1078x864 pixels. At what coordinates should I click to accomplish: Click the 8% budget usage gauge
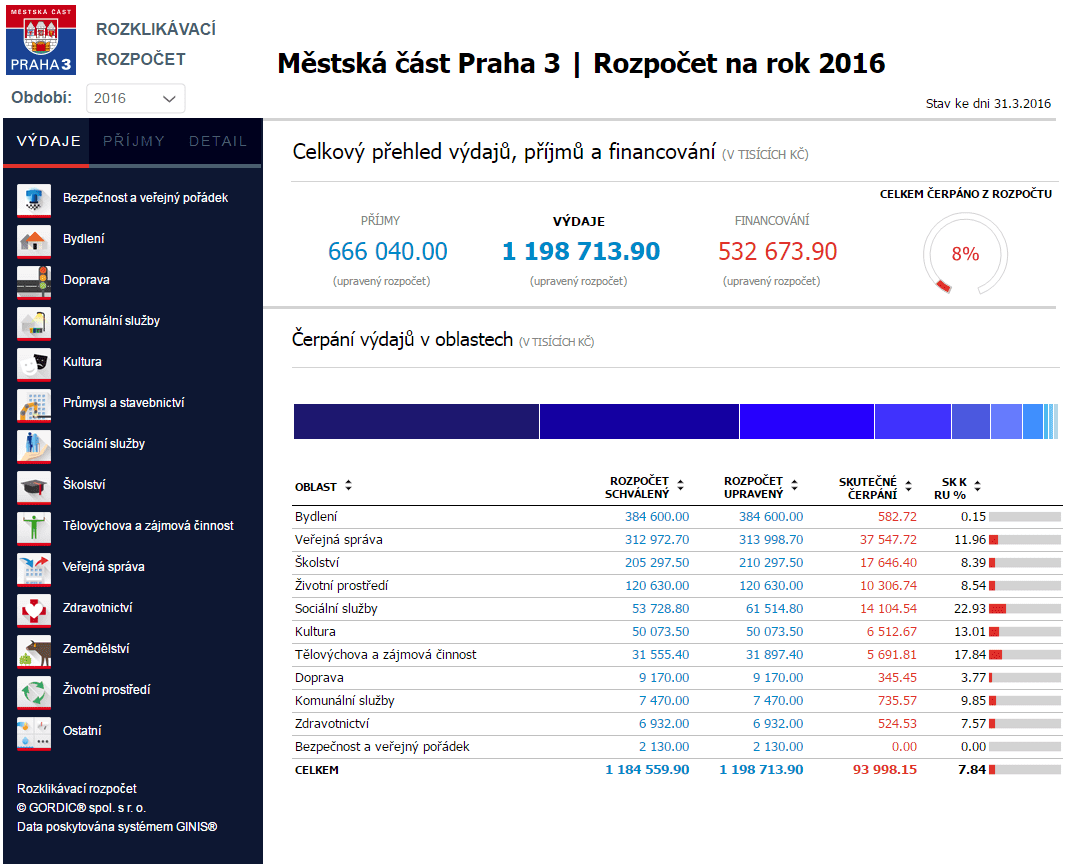tap(965, 254)
